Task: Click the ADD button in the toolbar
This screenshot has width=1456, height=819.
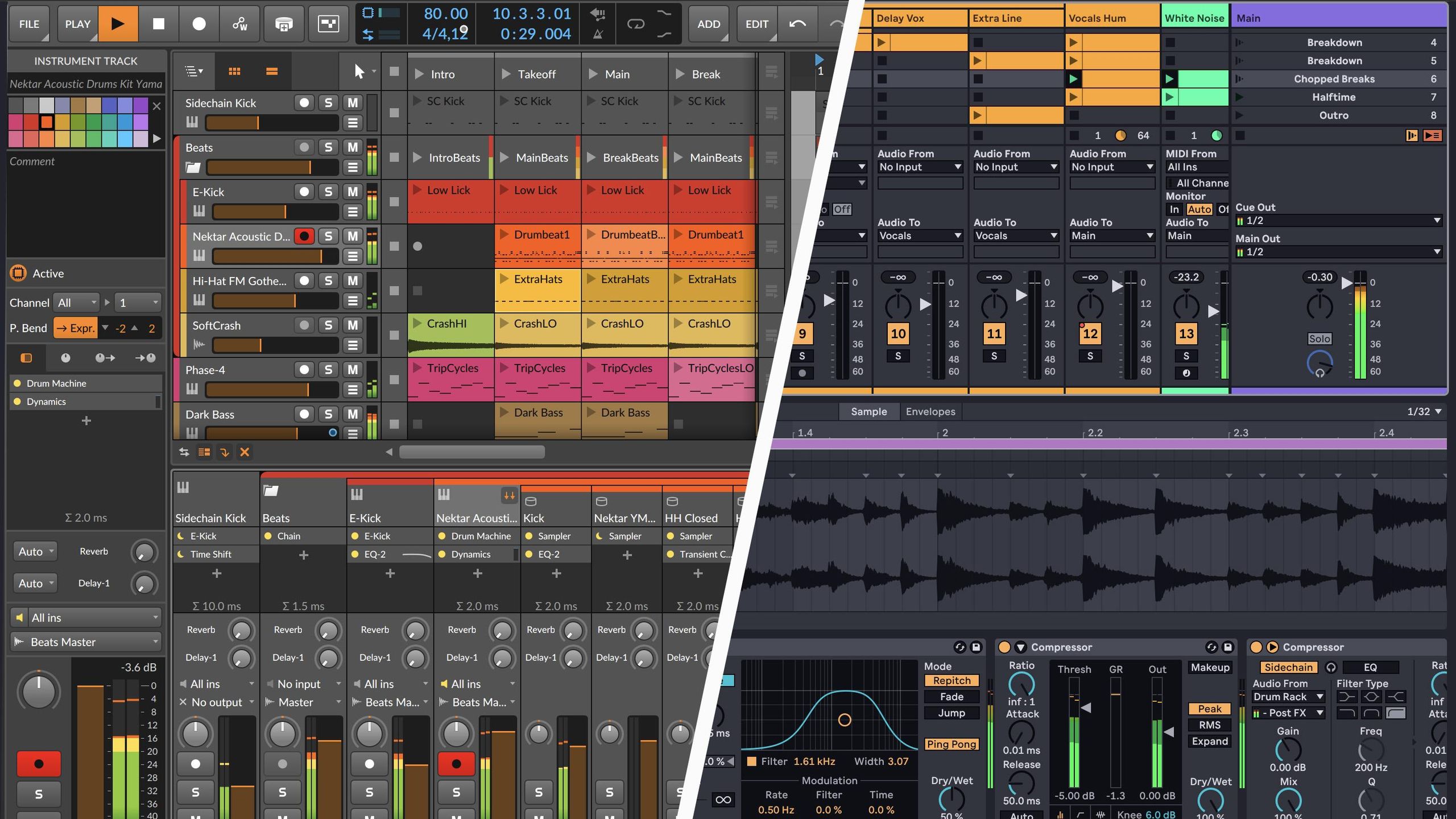Action: click(708, 24)
